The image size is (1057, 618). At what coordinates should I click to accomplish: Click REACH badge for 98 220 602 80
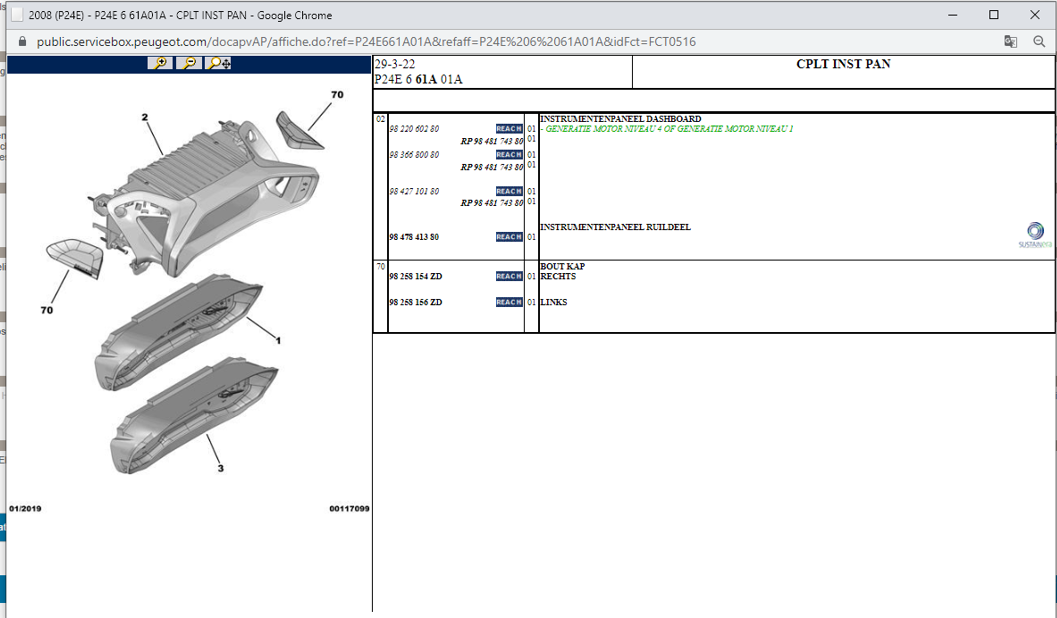point(509,129)
